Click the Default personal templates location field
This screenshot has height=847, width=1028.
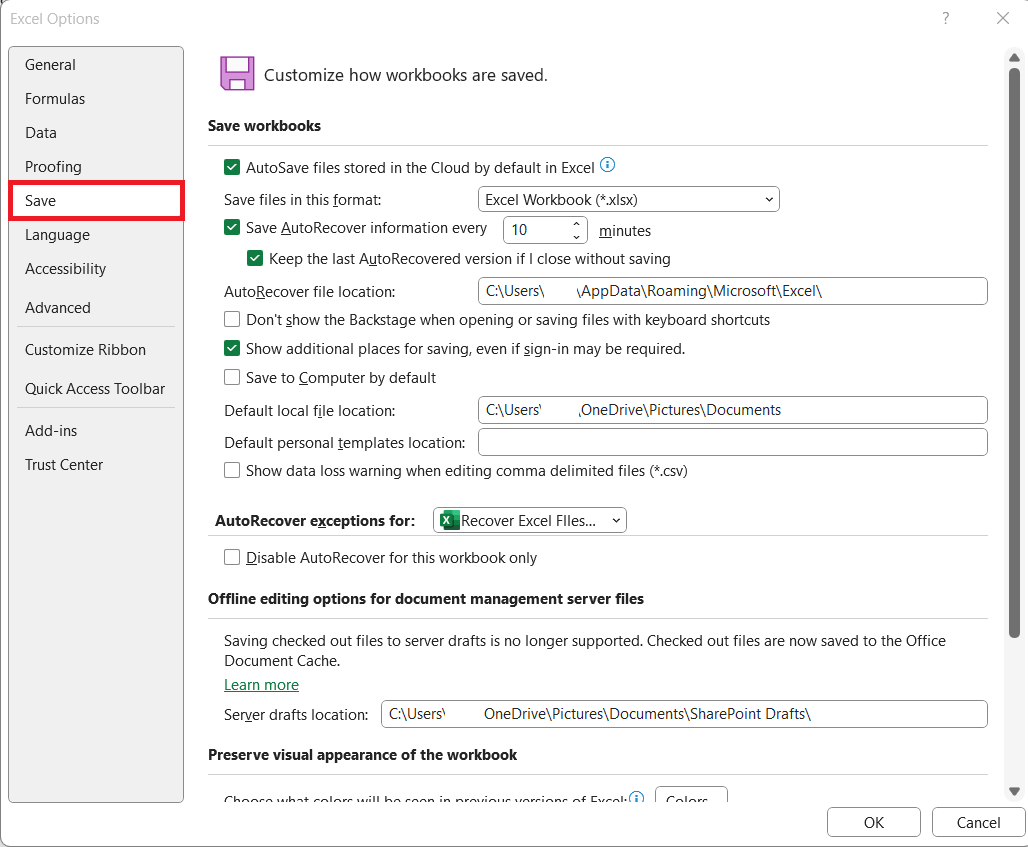[x=732, y=442]
